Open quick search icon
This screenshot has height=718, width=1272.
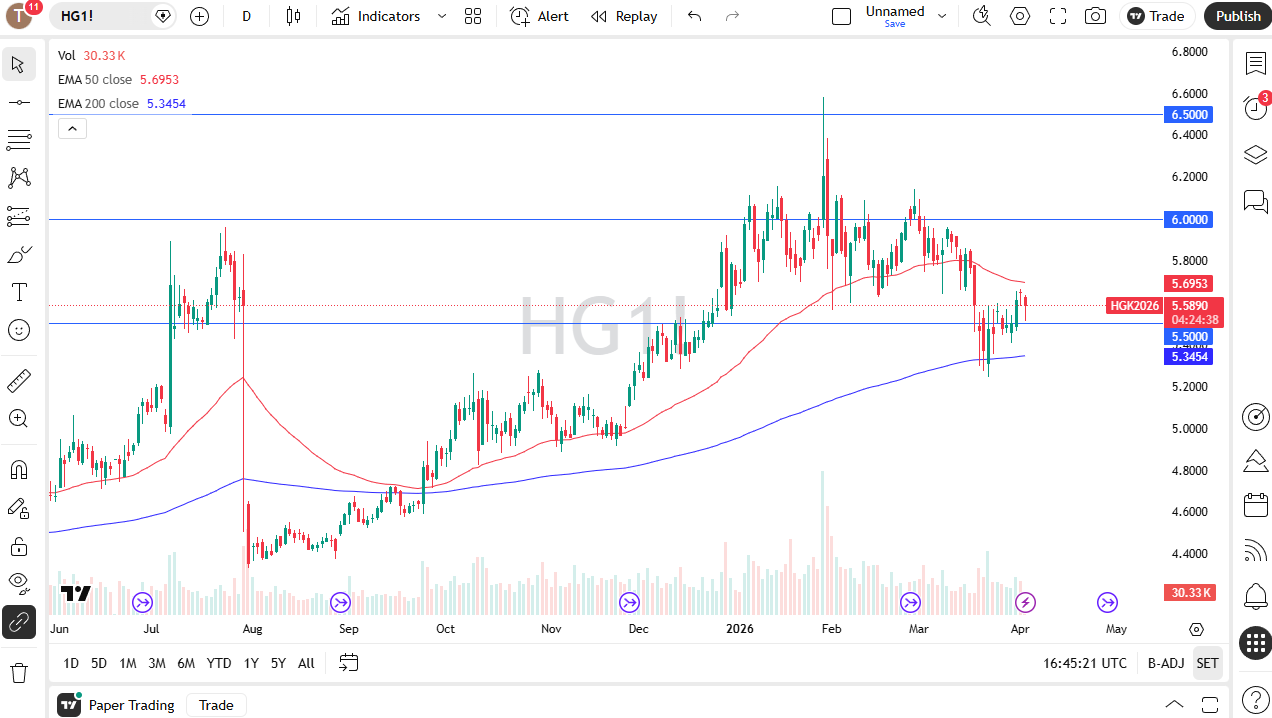pyautogui.click(x=981, y=16)
